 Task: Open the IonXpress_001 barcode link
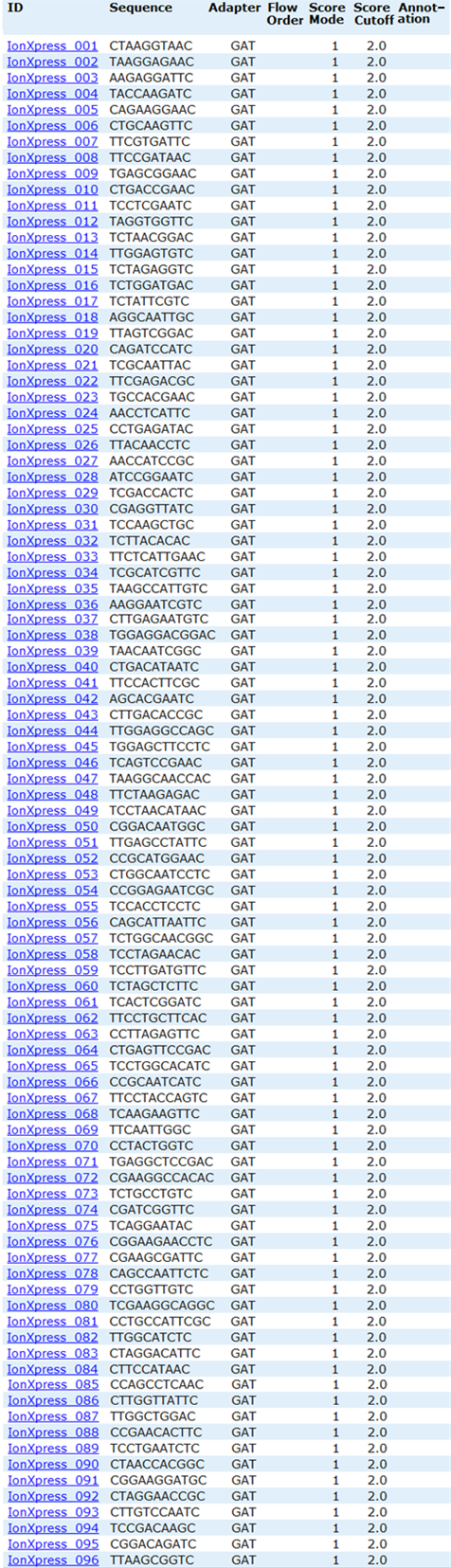52,45
